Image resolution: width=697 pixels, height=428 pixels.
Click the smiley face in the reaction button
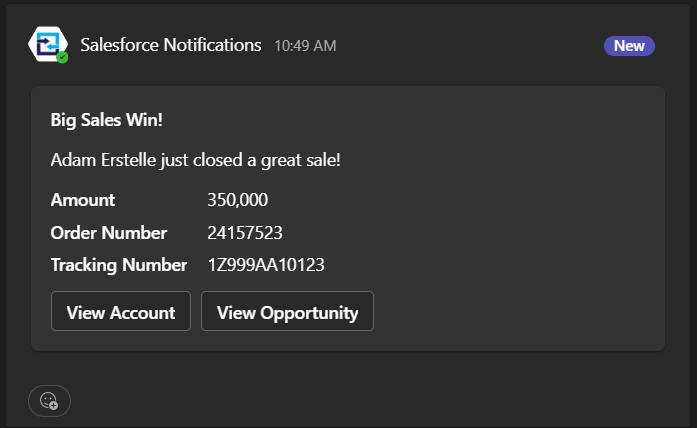[48, 400]
